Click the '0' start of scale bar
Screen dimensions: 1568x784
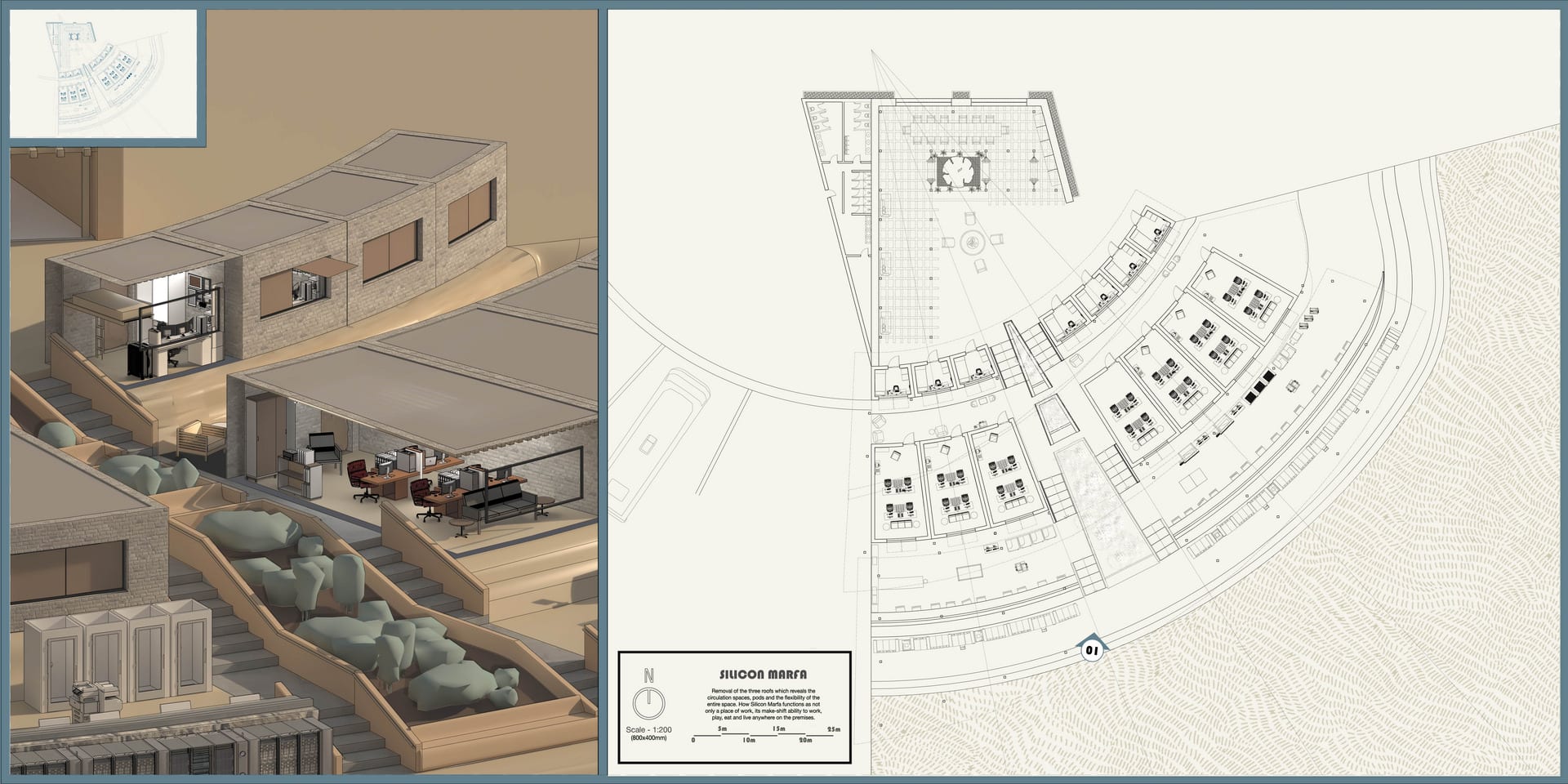click(693, 740)
